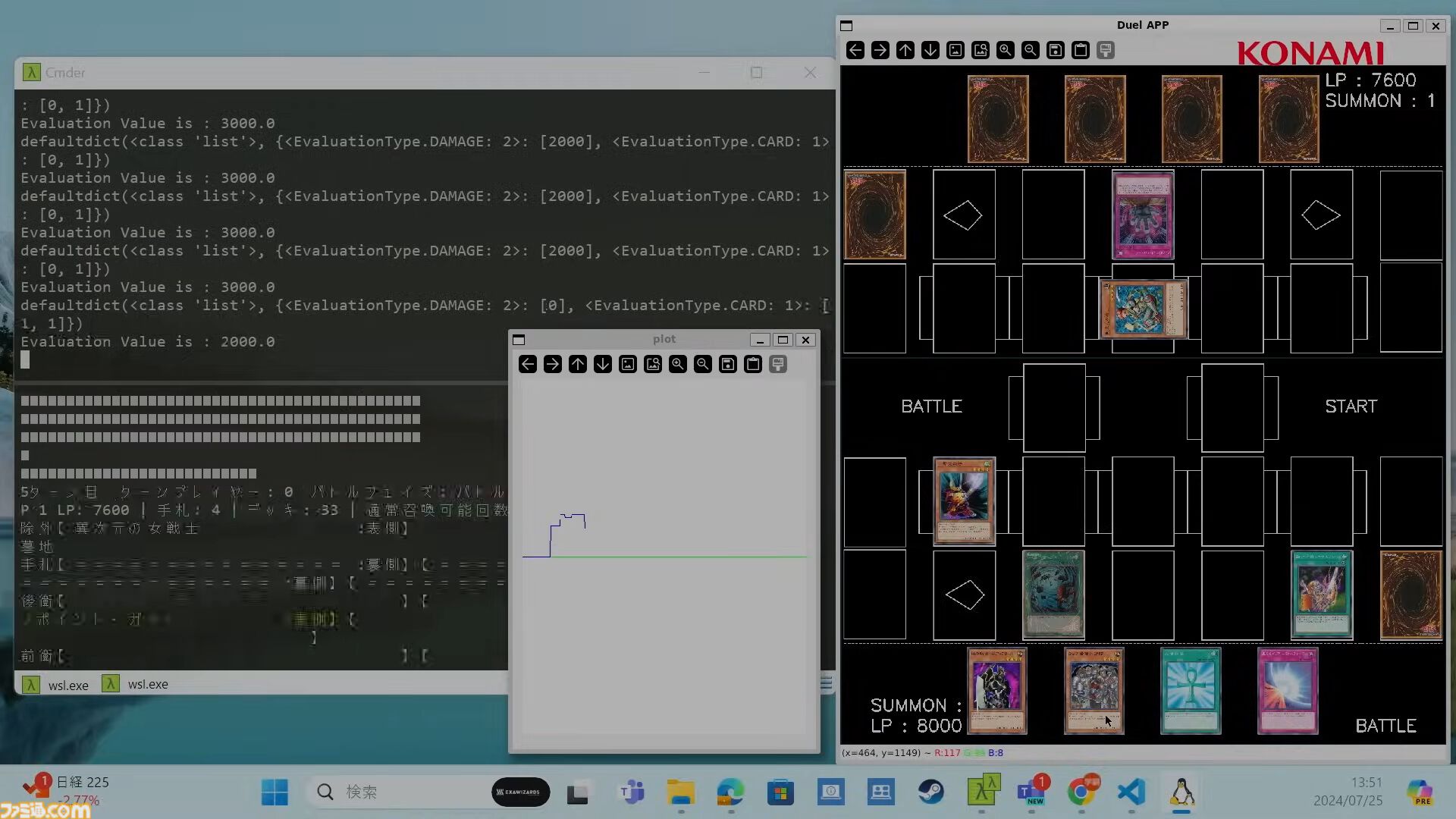The width and height of the screenshot is (1456, 819).
Task: Select the player's spell card next to the deck
Action: pyautogui.click(x=1321, y=595)
